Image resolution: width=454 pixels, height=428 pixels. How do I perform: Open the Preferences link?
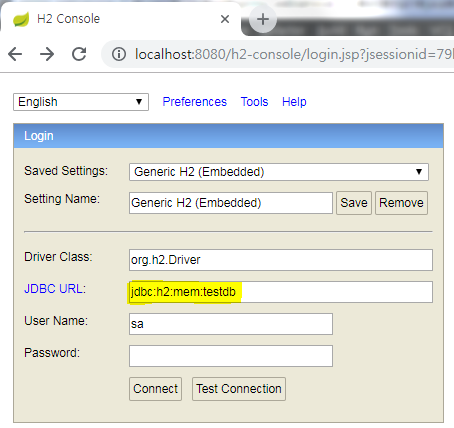point(194,102)
